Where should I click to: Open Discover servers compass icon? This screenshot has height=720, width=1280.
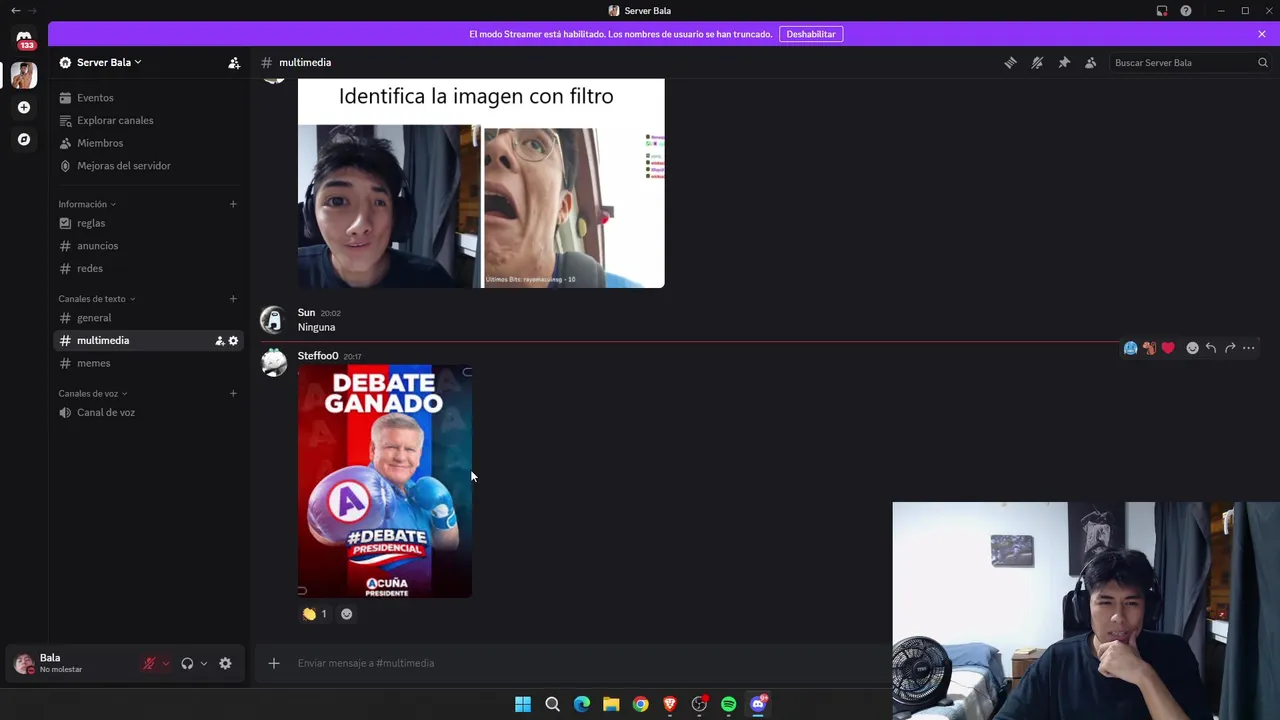24,139
